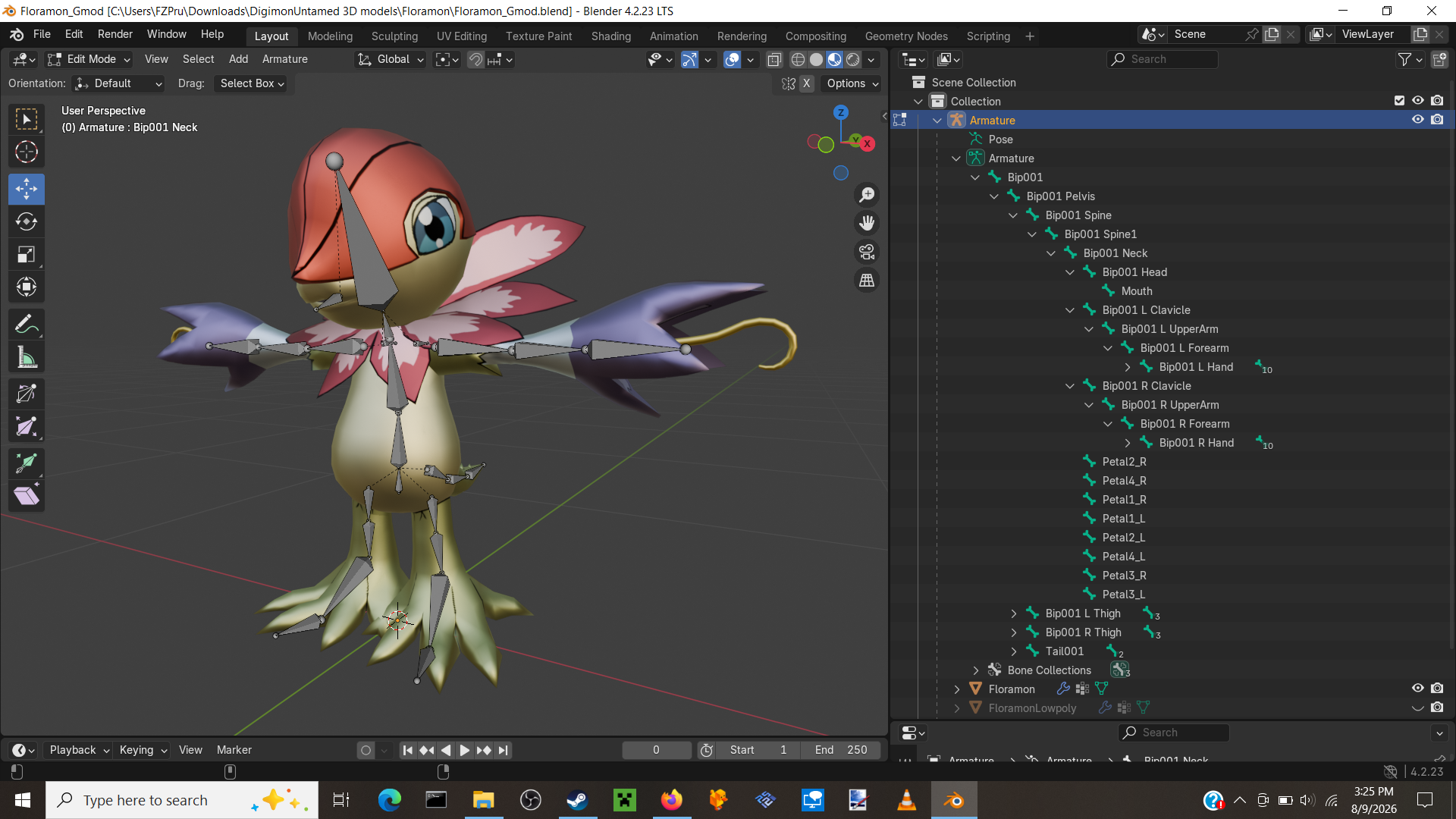Switch perspective/orthographic with grid icon
The height and width of the screenshot is (819, 1456).
point(867,281)
